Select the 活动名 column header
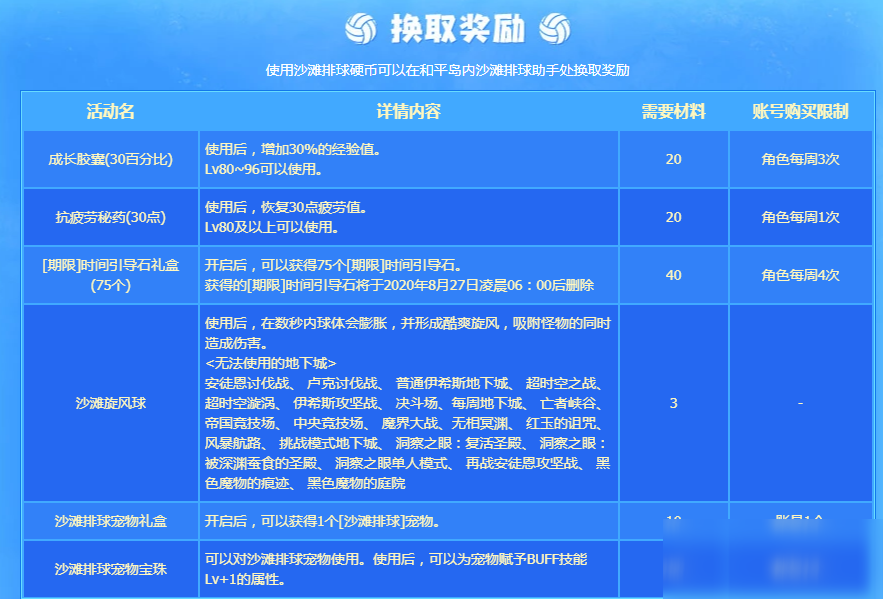This screenshot has height=599, width=883. [x=110, y=111]
